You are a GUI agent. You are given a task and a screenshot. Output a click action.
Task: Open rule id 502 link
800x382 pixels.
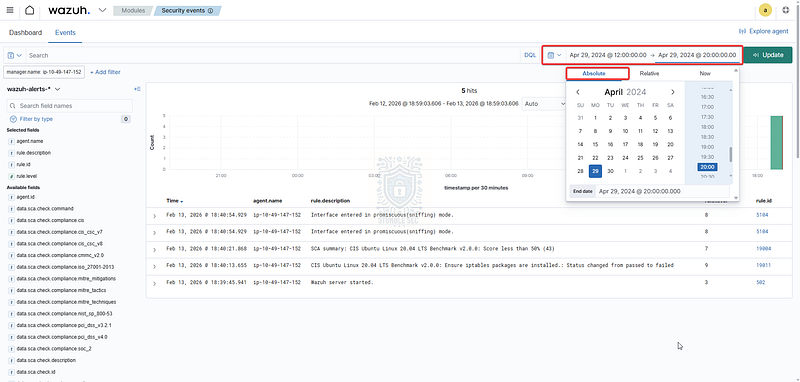click(x=761, y=282)
